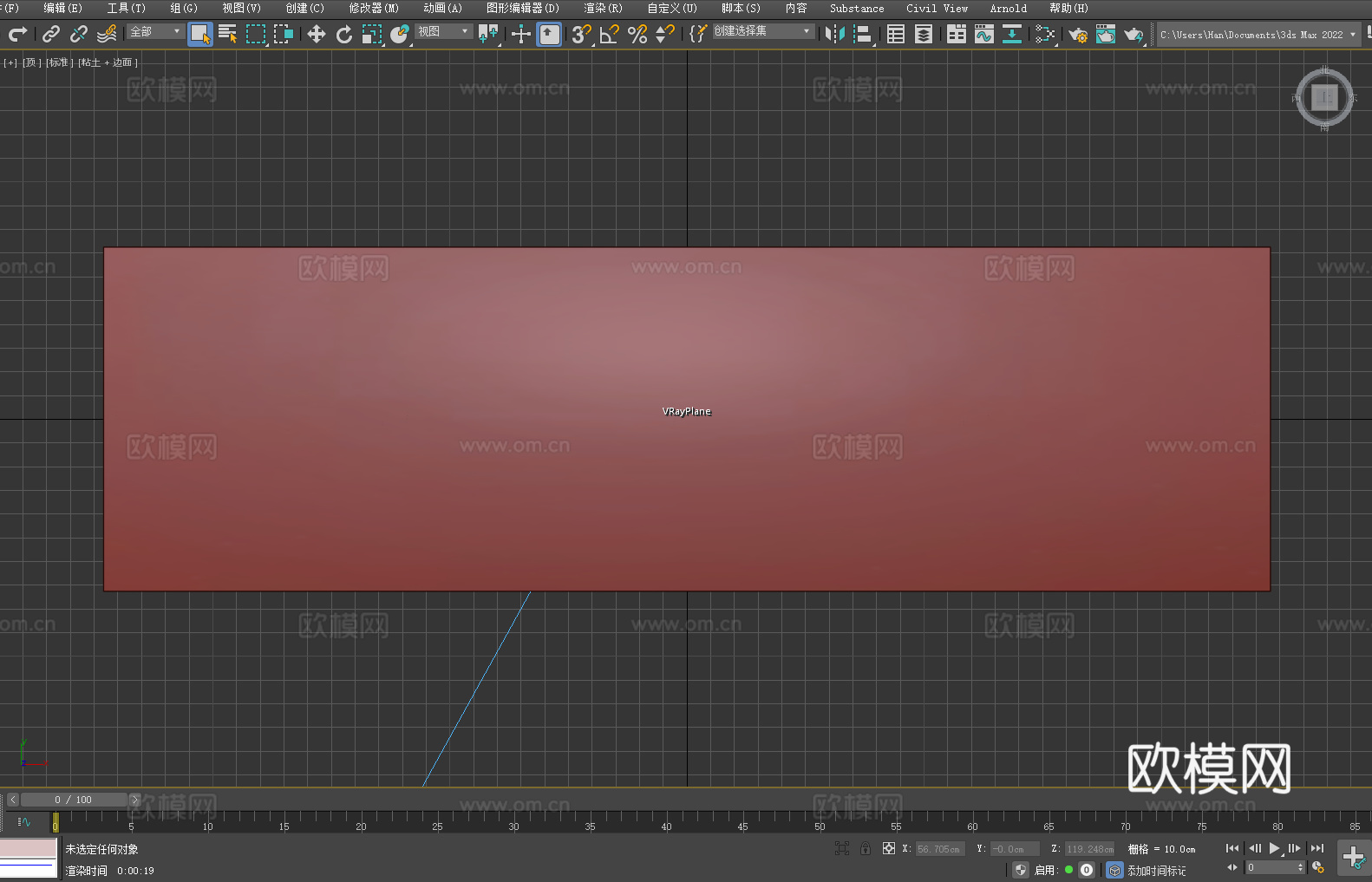
Task: Click the 0 / 100 time slider
Action: (74, 800)
